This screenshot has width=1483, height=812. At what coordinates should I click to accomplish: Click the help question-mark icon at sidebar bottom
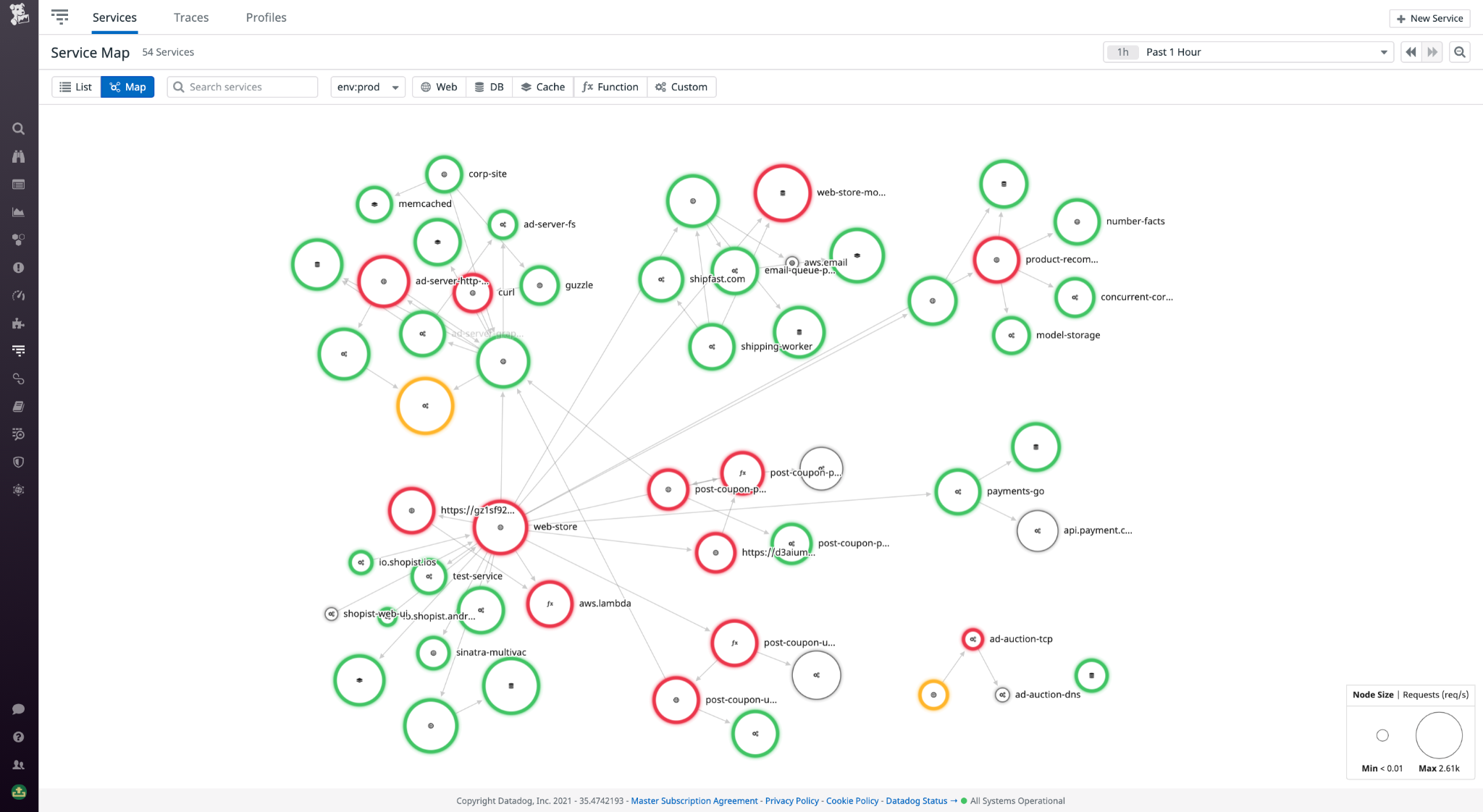click(19, 737)
